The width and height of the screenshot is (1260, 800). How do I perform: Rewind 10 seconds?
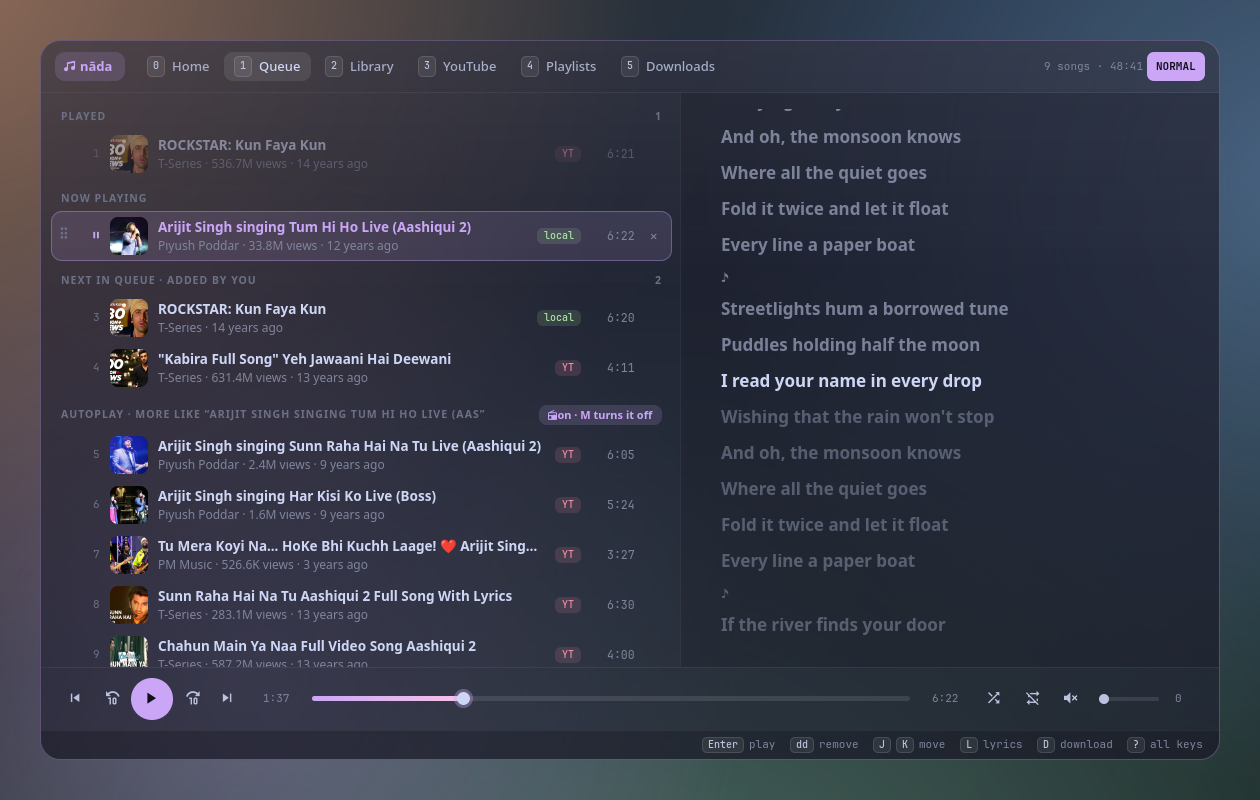point(113,698)
